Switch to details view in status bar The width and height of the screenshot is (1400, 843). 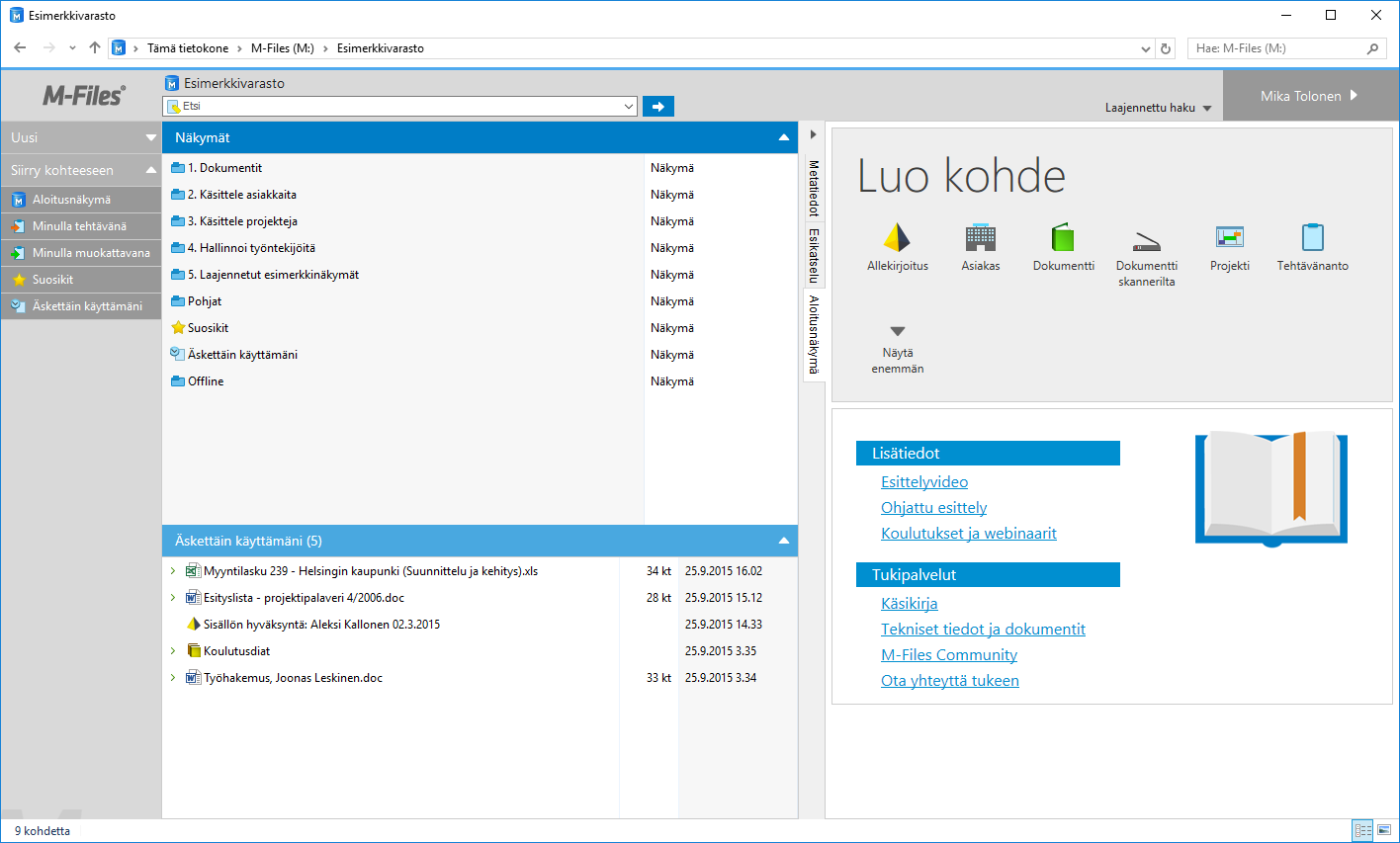[x=1362, y=831]
